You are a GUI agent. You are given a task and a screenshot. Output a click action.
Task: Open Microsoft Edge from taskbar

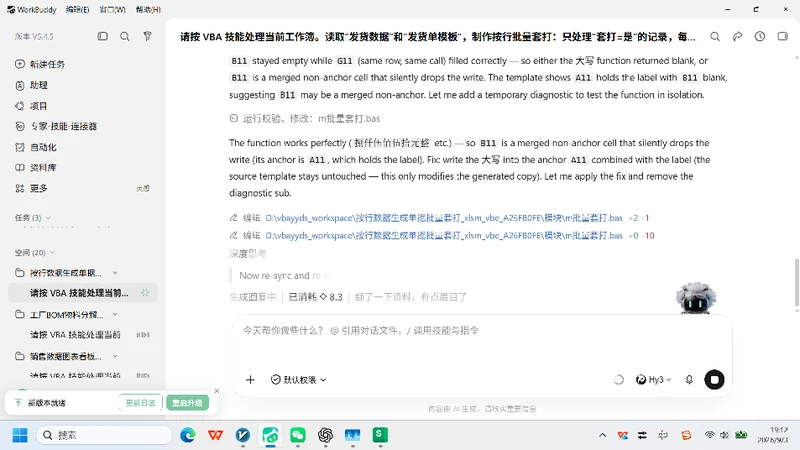pos(188,435)
